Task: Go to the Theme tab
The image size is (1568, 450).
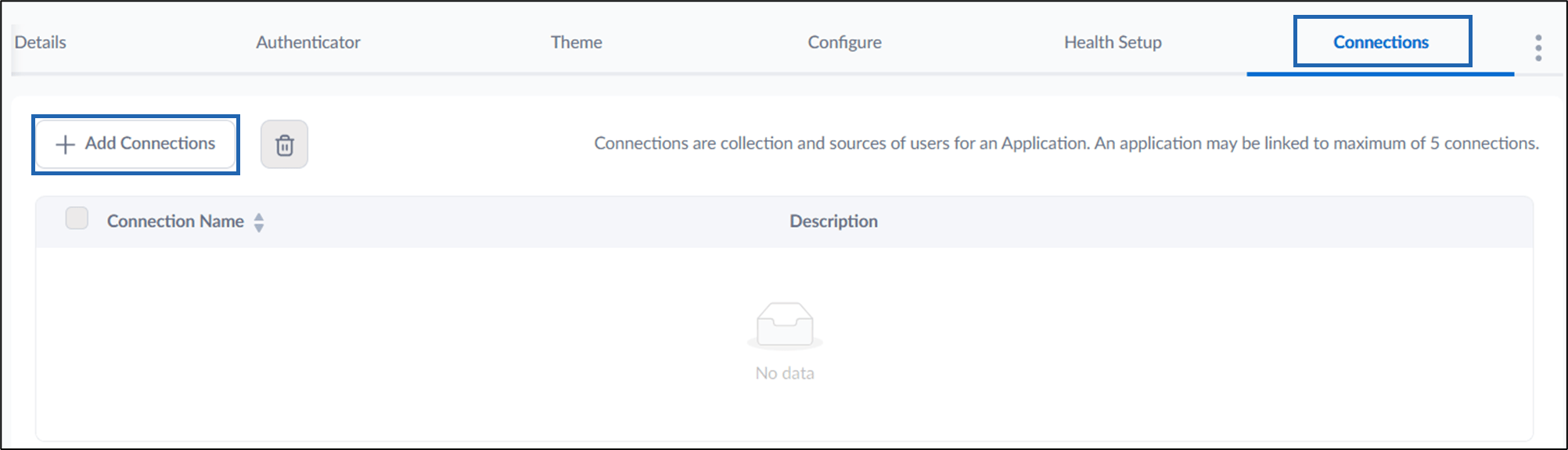Action: click(x=577, y=42)
